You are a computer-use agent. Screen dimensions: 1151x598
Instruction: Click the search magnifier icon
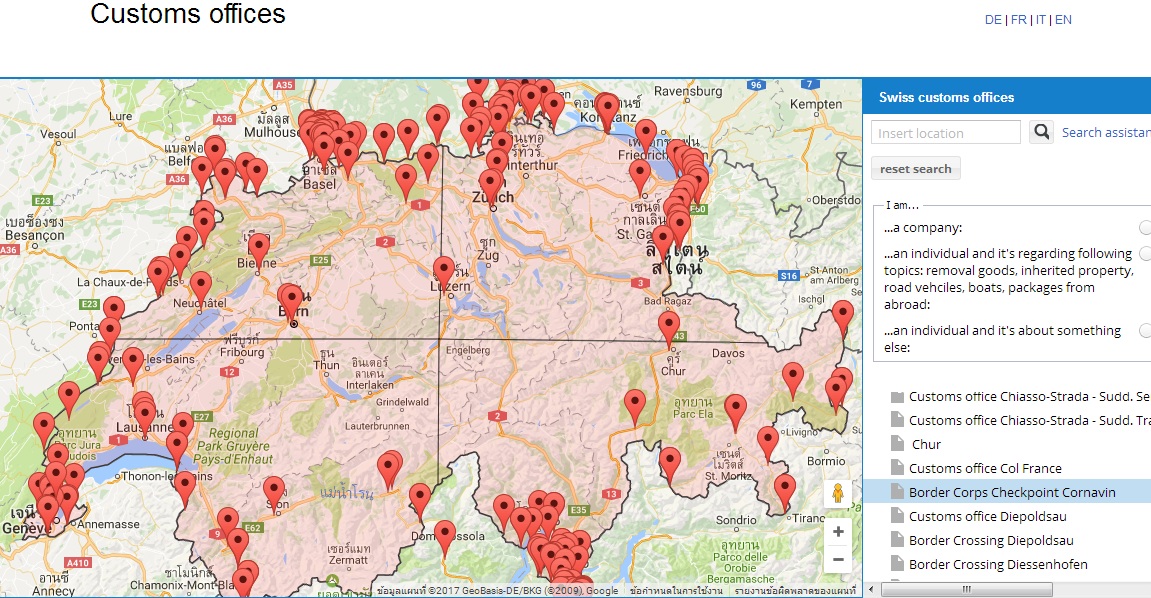point(1041,132)
